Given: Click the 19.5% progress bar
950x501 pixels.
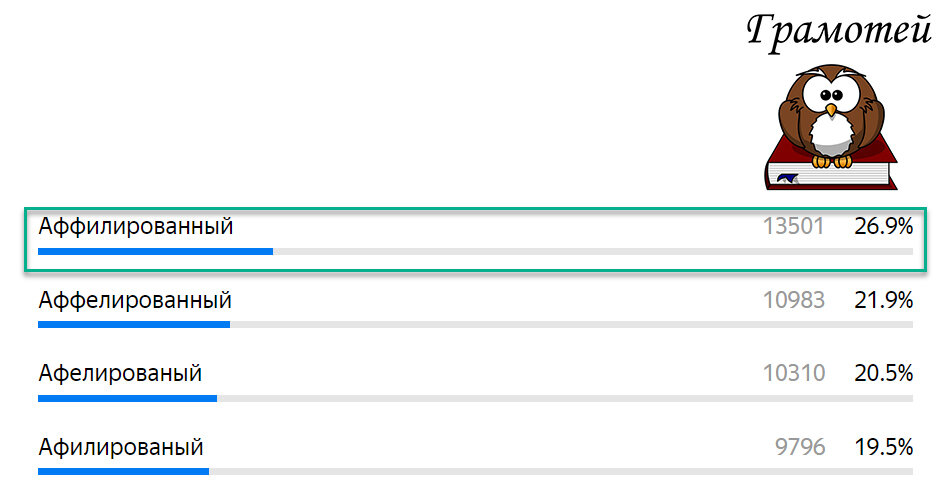Looking at the screenshot, I should tap(475, 471).
